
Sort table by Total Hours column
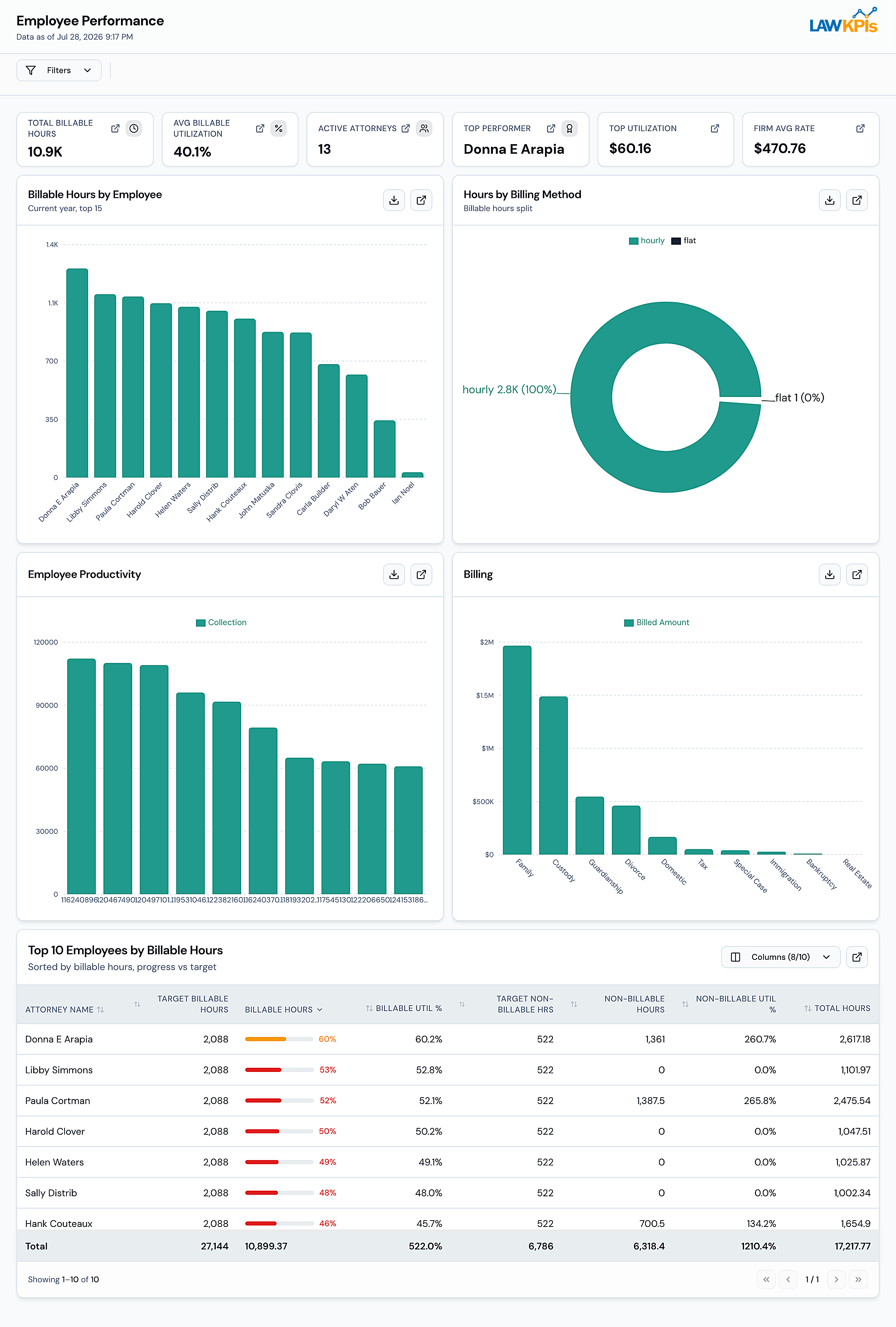tap(837, 1008)
